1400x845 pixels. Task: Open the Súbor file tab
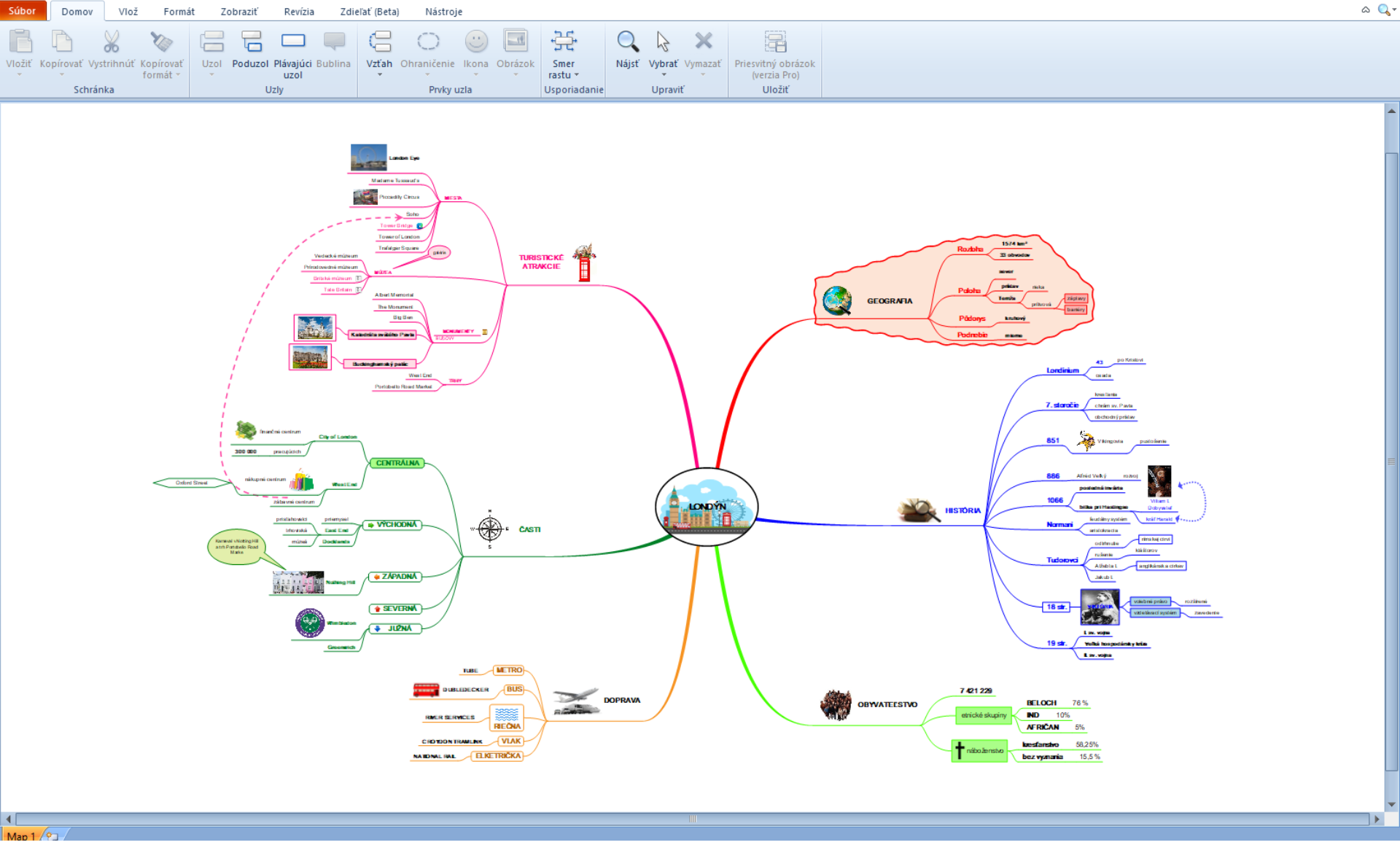point(23,11)
